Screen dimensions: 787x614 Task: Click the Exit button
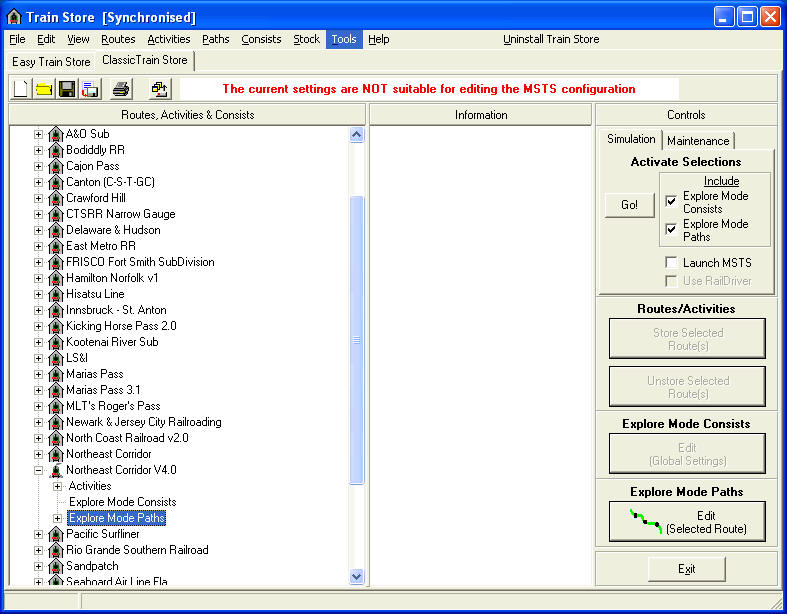687,569
